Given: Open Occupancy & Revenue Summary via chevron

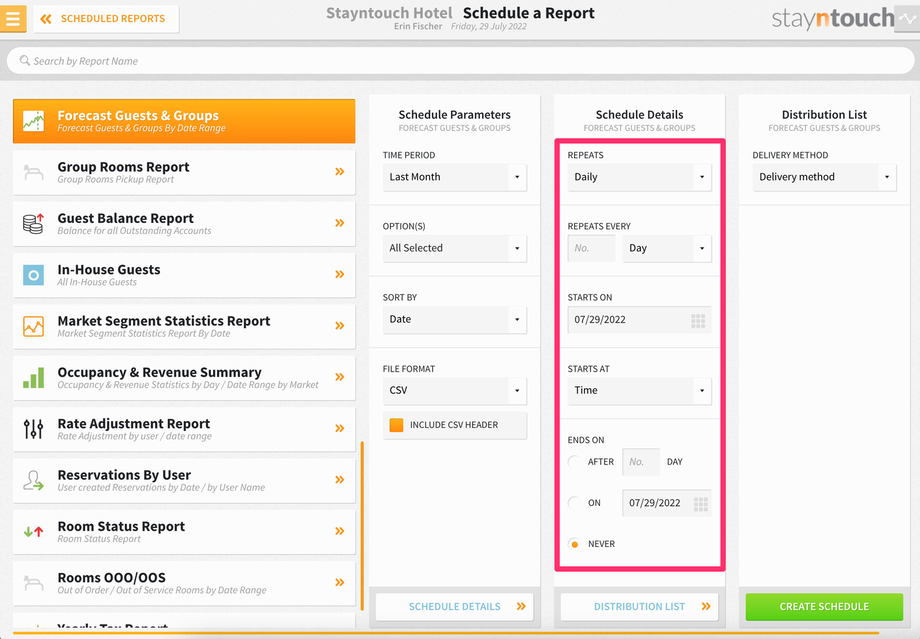Looking at the screenshot, I should click(x=340, y=377).
